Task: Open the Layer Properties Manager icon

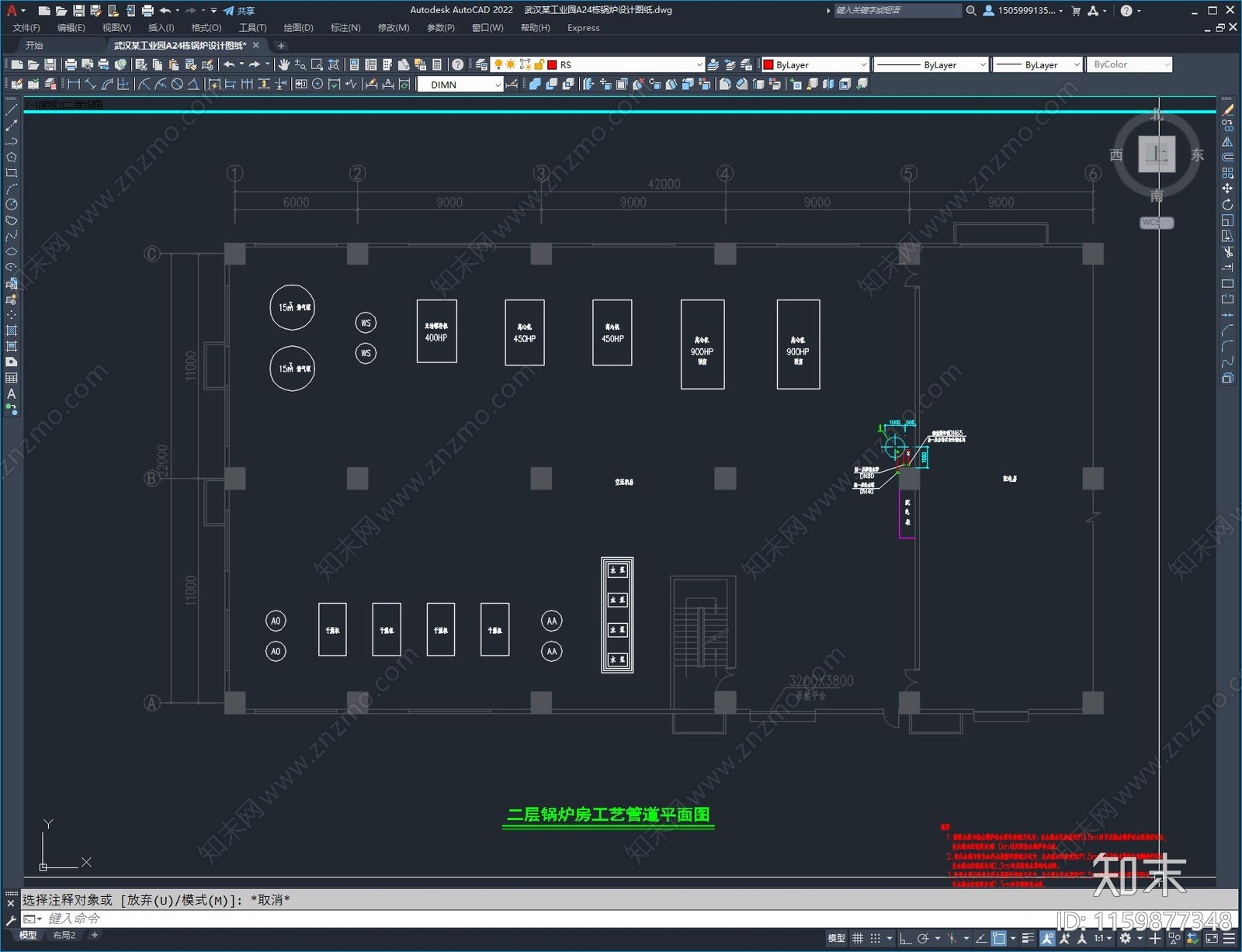Action: (x=481, y=64)
